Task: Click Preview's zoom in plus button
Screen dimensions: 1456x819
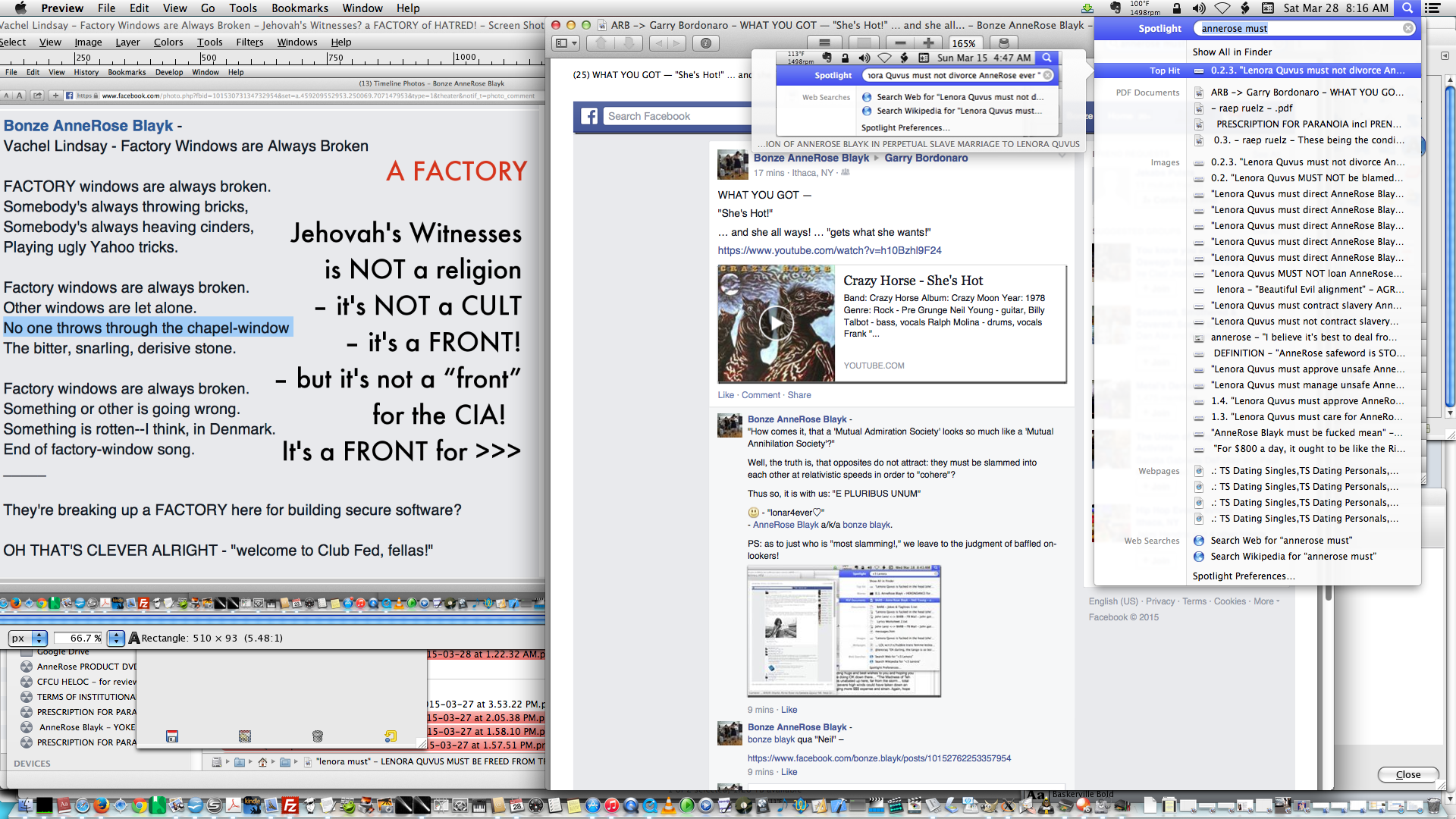Action: 928,43
